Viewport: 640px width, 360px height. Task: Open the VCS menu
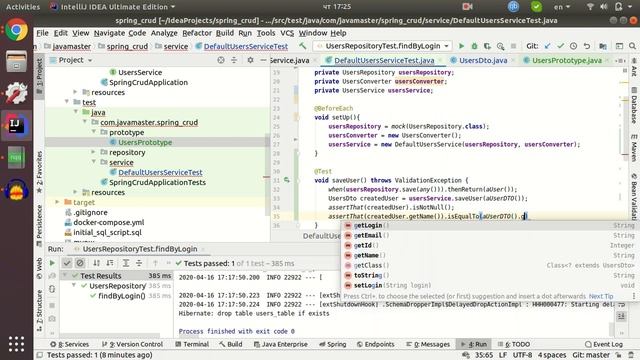287,33
